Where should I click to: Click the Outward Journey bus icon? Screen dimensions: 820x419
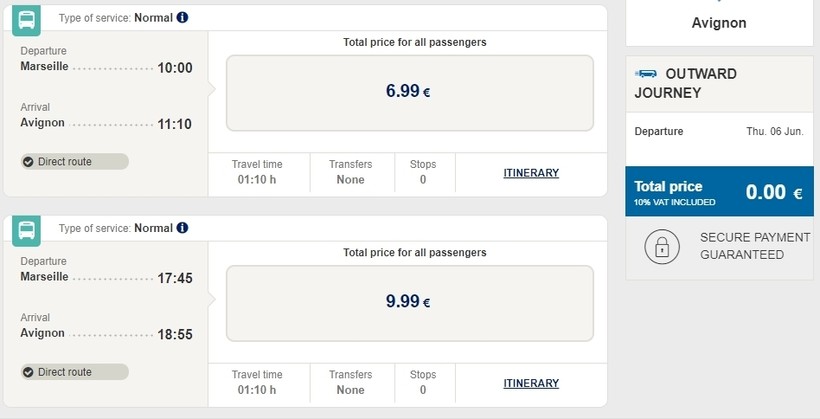point(647,74)
